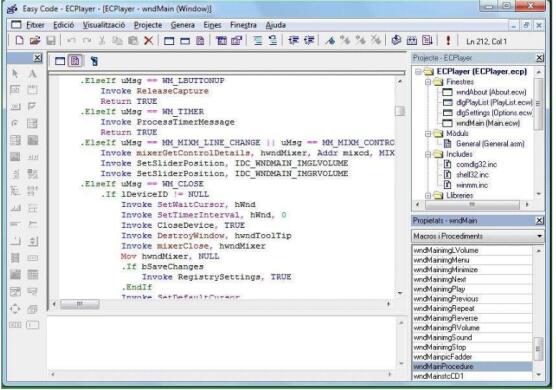This screenshot has height=390, width=556.
Task: Click the New file icon in toolbar
Action: (x=20, y=41)
